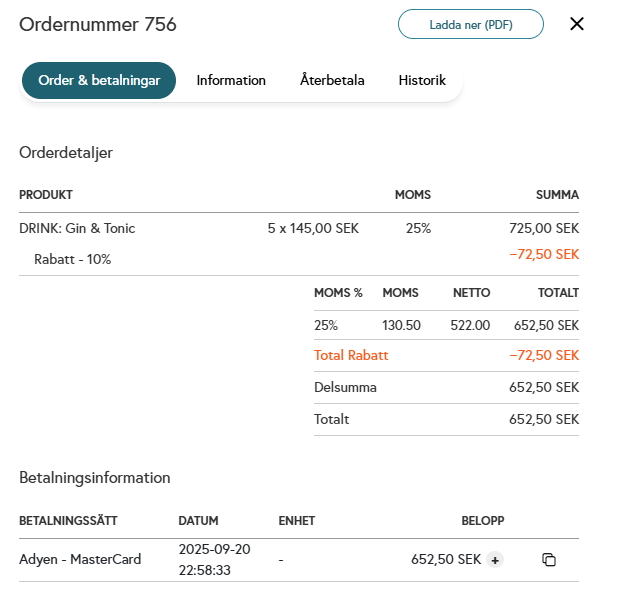Click the TOTALT summary column header

click(x=558, y=293)
